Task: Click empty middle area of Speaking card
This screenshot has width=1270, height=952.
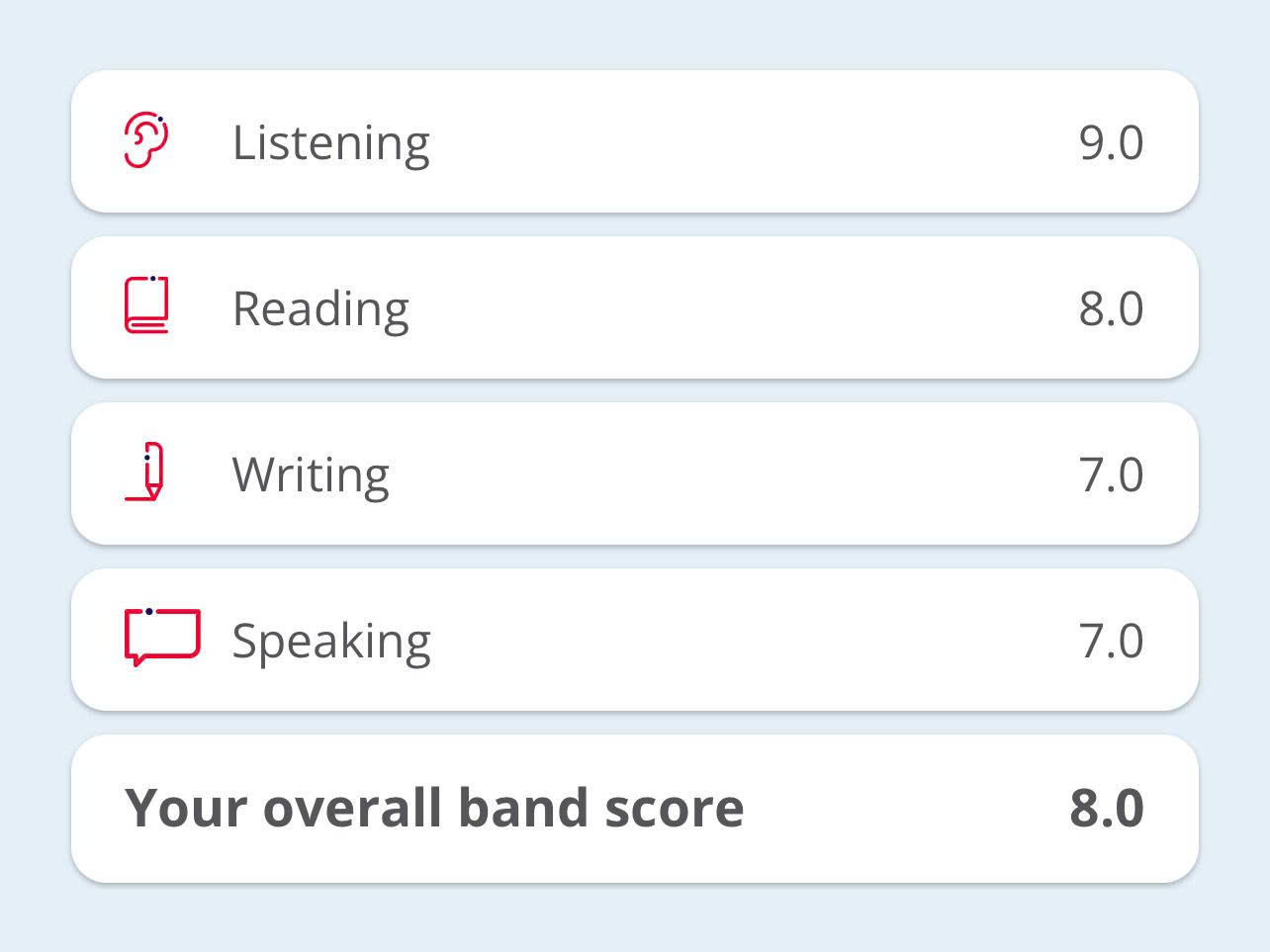Action: pyautogui.click(x=752, y=641)
